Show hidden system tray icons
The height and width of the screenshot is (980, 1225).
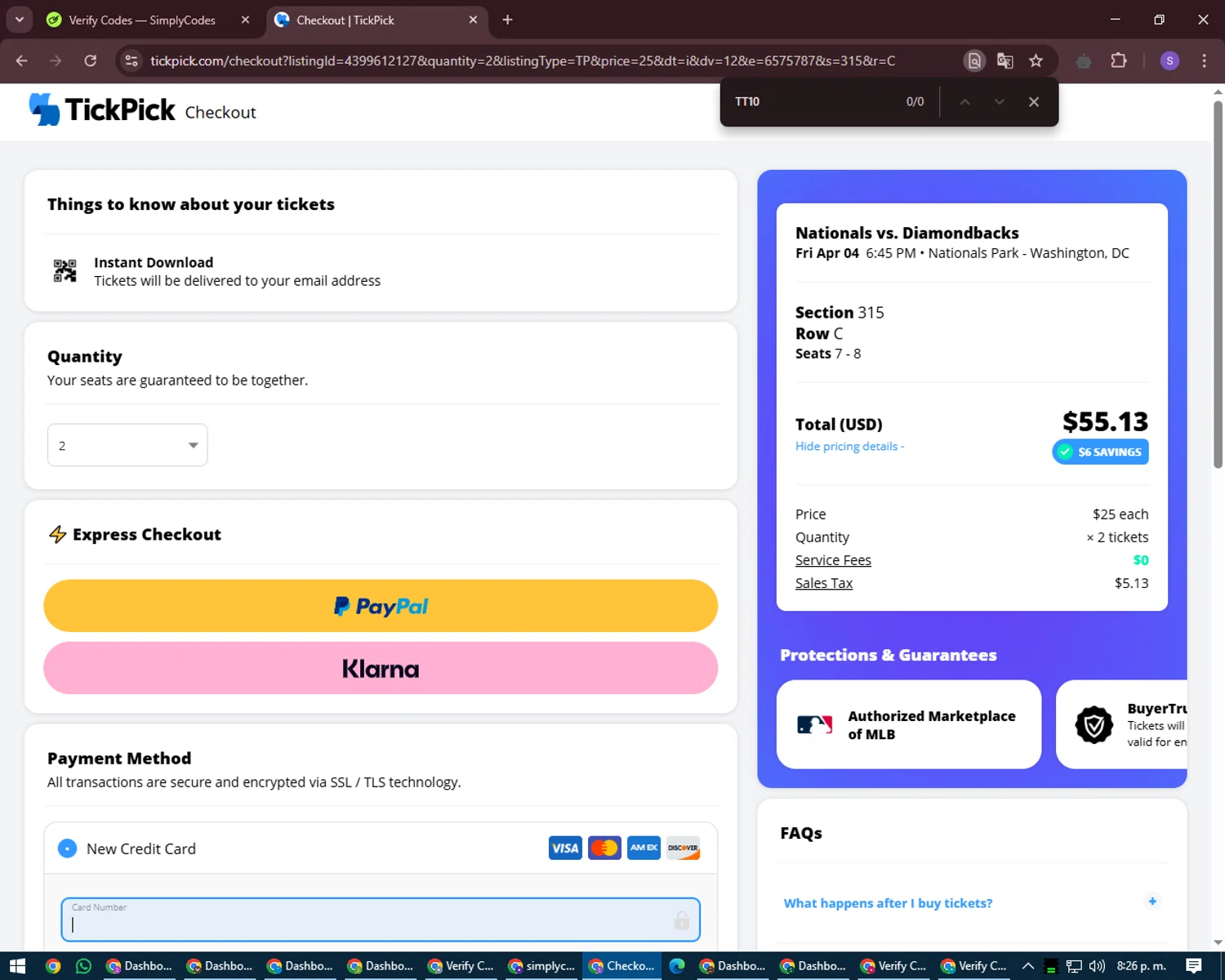point(1028,966)
